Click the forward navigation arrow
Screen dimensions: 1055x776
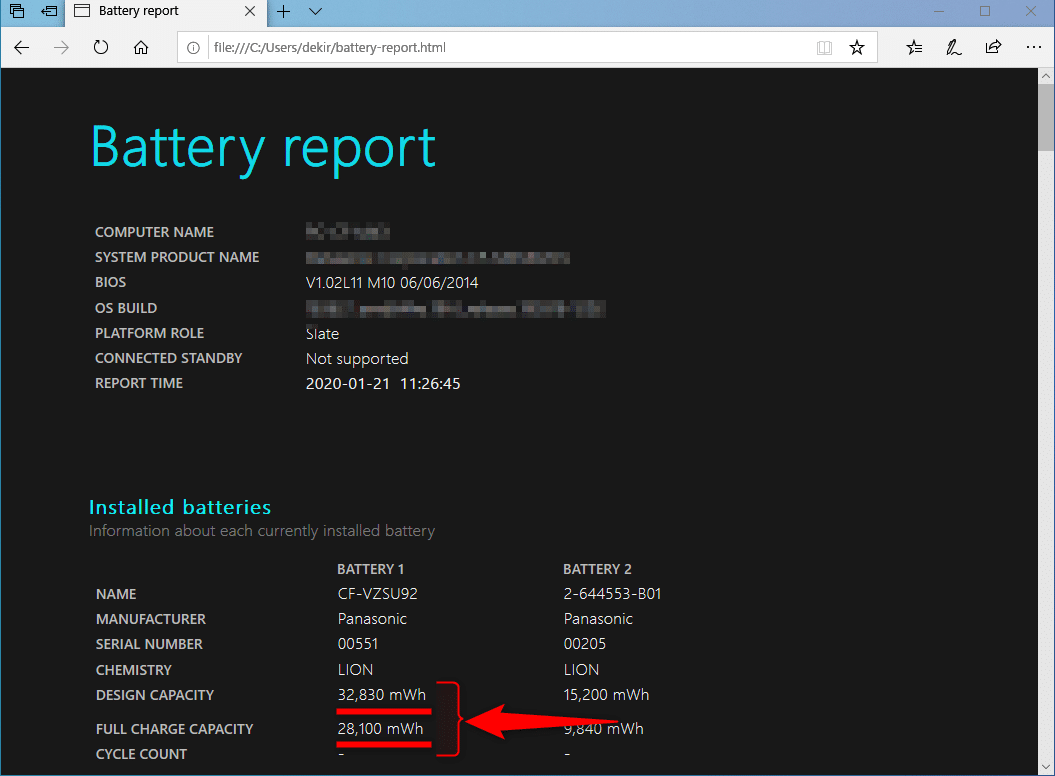pos(61,48)
